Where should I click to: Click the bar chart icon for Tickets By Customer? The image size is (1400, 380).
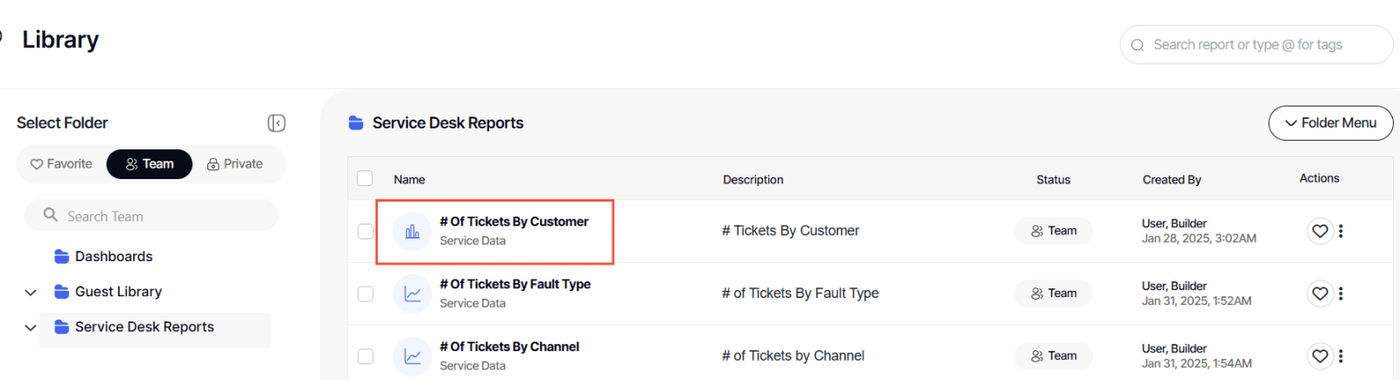click(x=412, y=232)
